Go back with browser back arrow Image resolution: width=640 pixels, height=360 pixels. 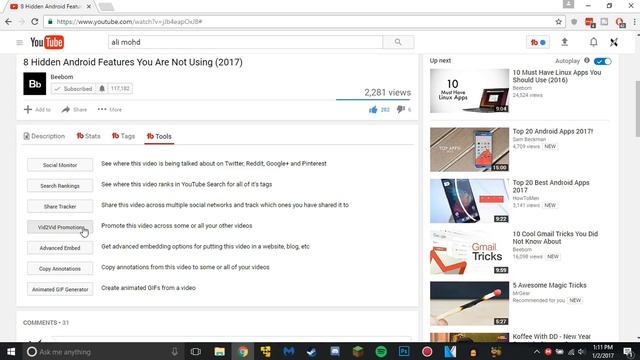coord(9,22)
